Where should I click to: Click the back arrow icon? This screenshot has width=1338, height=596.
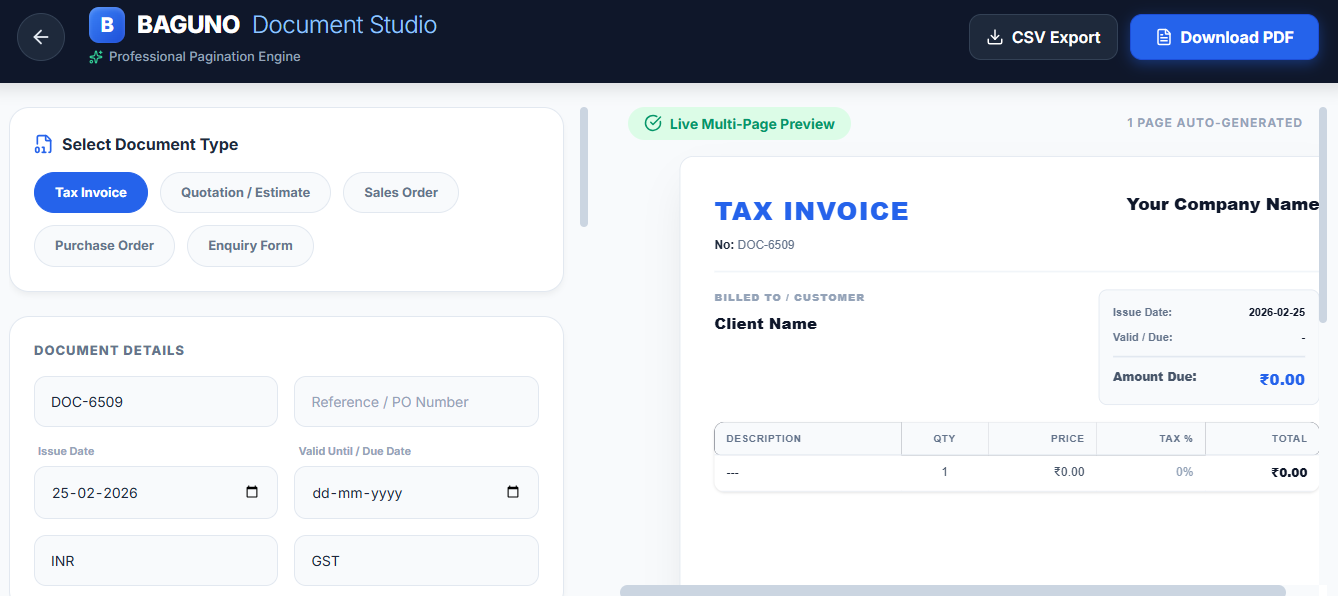pos(40,37)
